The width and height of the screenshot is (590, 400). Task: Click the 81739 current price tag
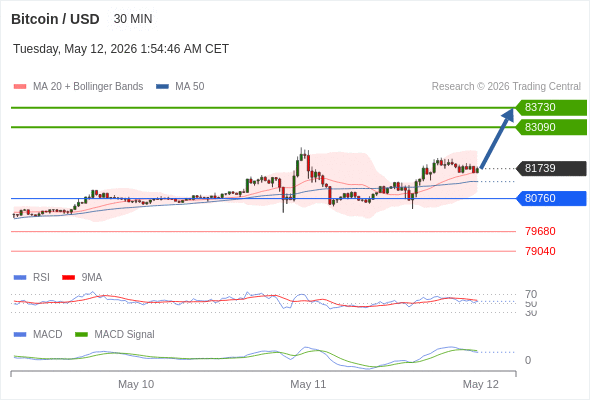[x=551, y=168]
